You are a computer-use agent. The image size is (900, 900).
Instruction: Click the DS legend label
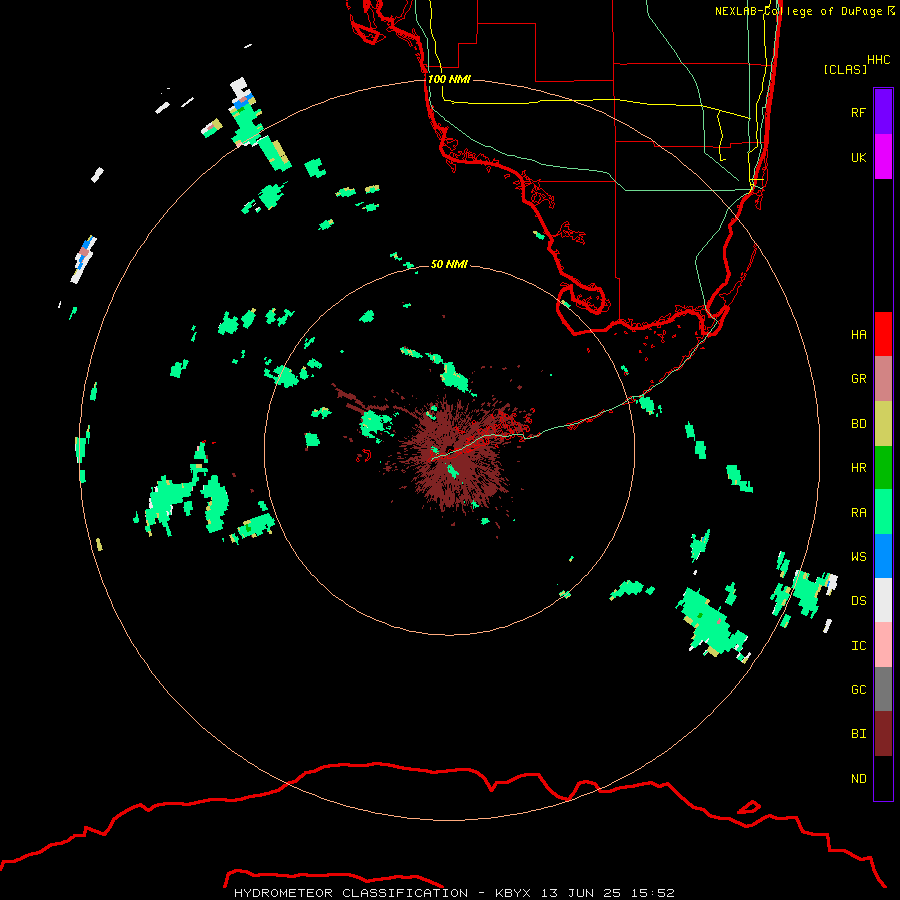tap(858, 601)
